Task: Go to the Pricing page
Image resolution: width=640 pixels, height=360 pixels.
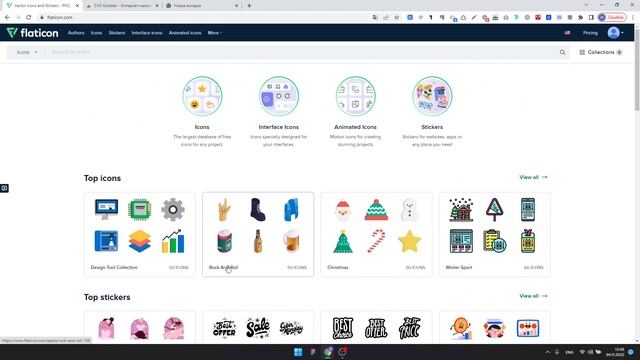Action: pyautogui.click(x=590, y=33)
